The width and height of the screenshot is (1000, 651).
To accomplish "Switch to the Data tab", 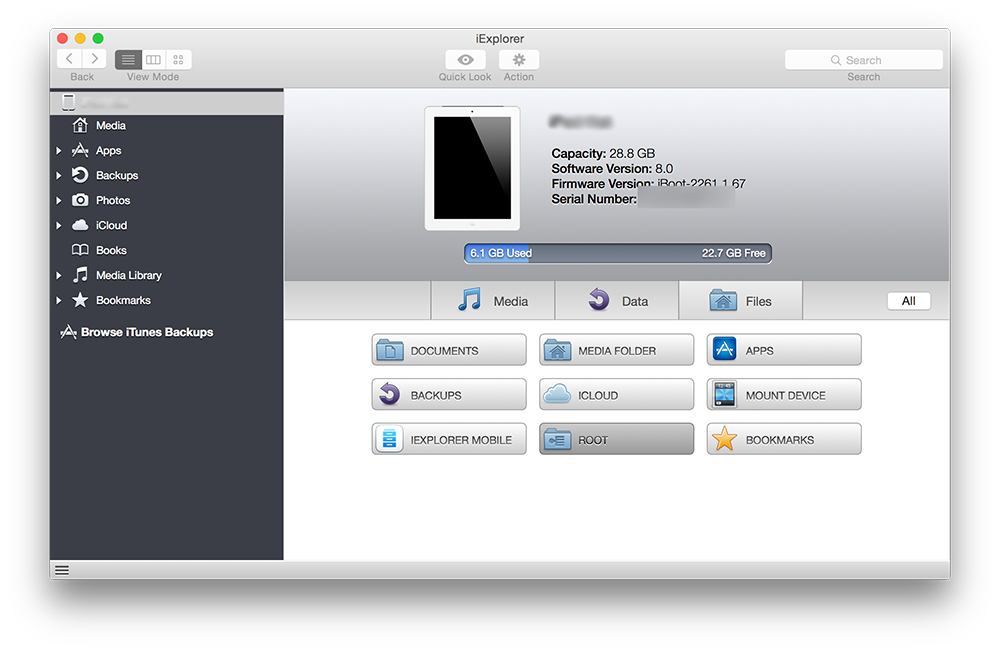I will pyautogui.click(x=617, y=301).
